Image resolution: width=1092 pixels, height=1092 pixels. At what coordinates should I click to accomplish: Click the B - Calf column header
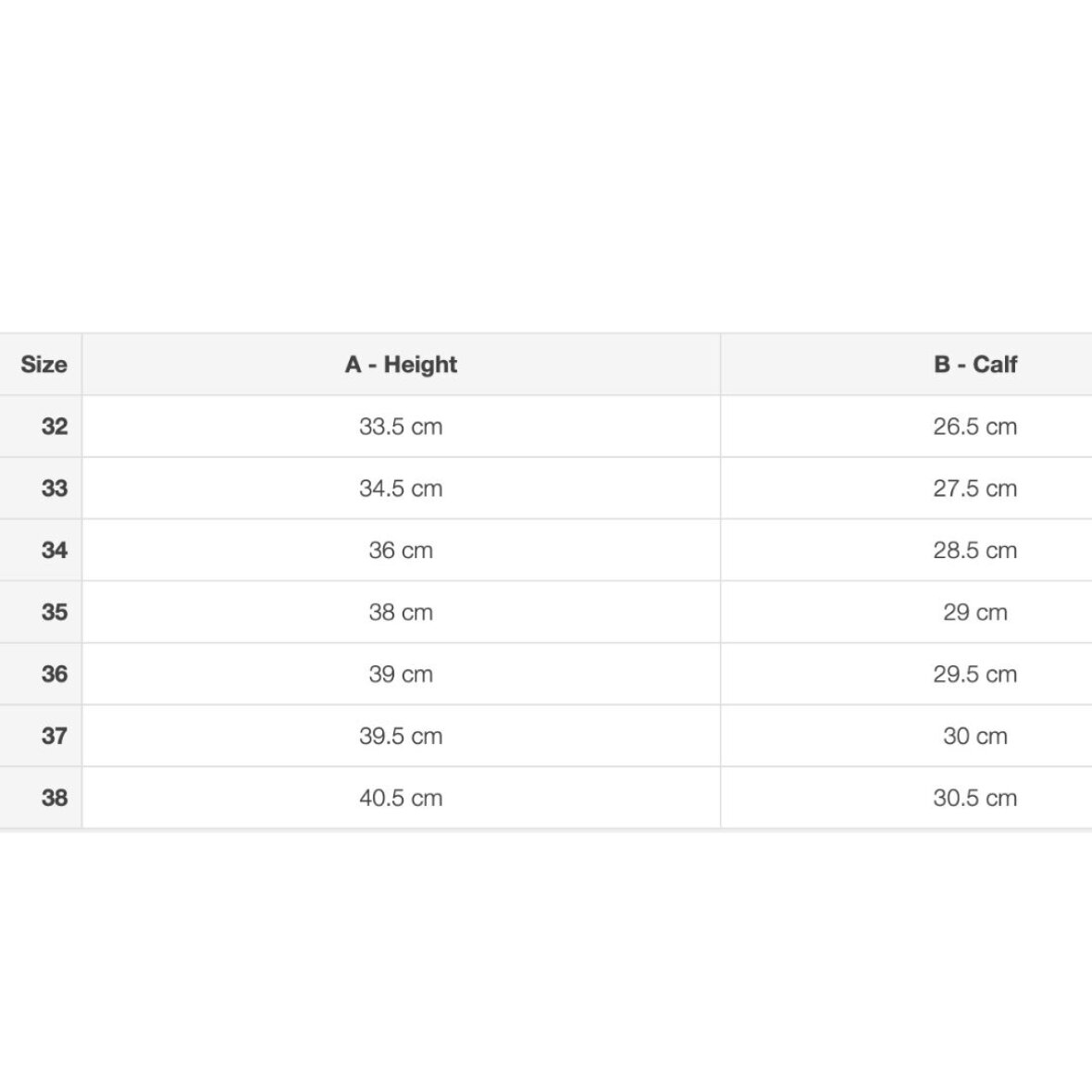coord(974,365)
